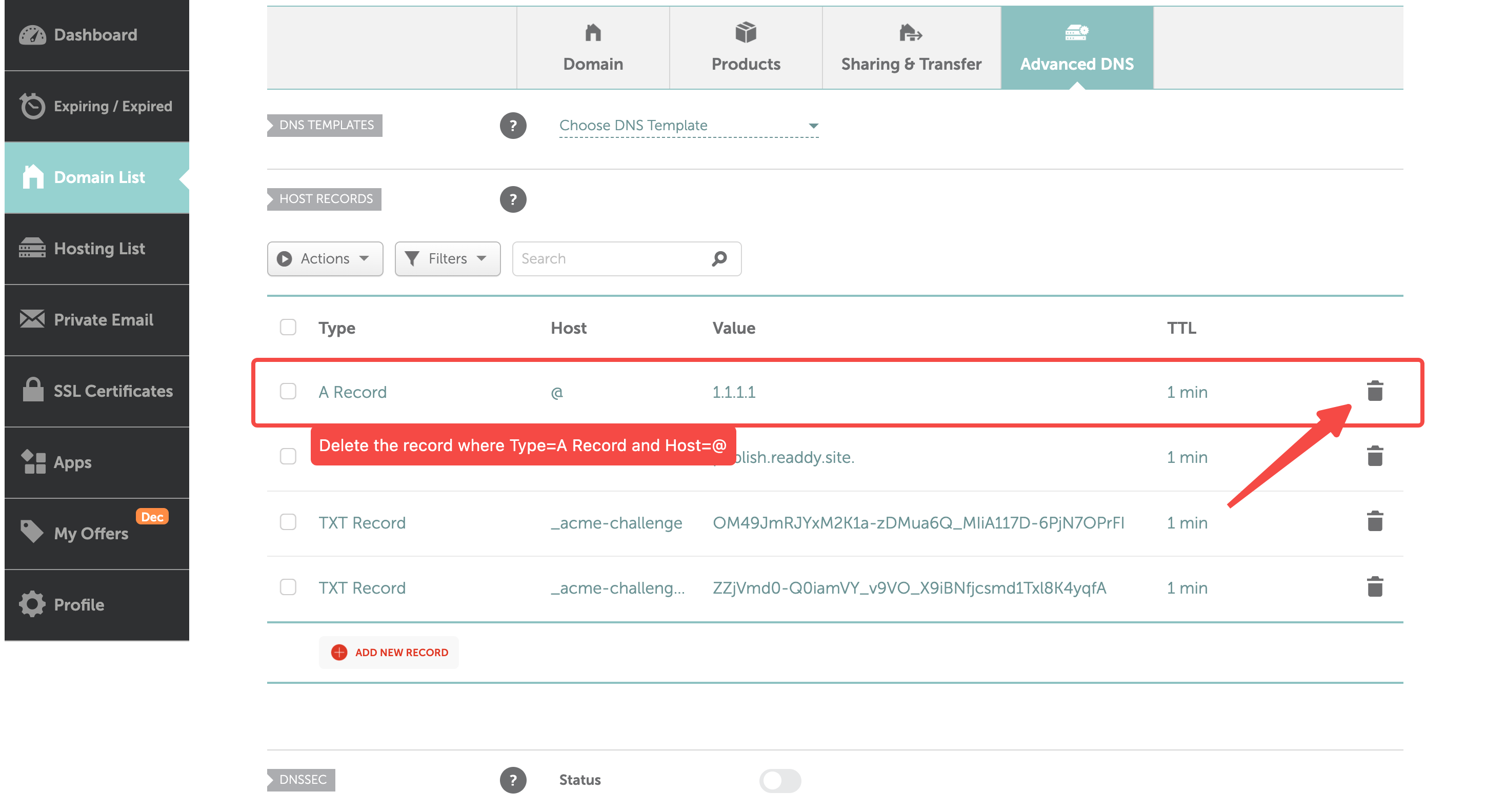1486x812 pixels.
Task: Open the Products tab
Action: click(x=746, y=48)
